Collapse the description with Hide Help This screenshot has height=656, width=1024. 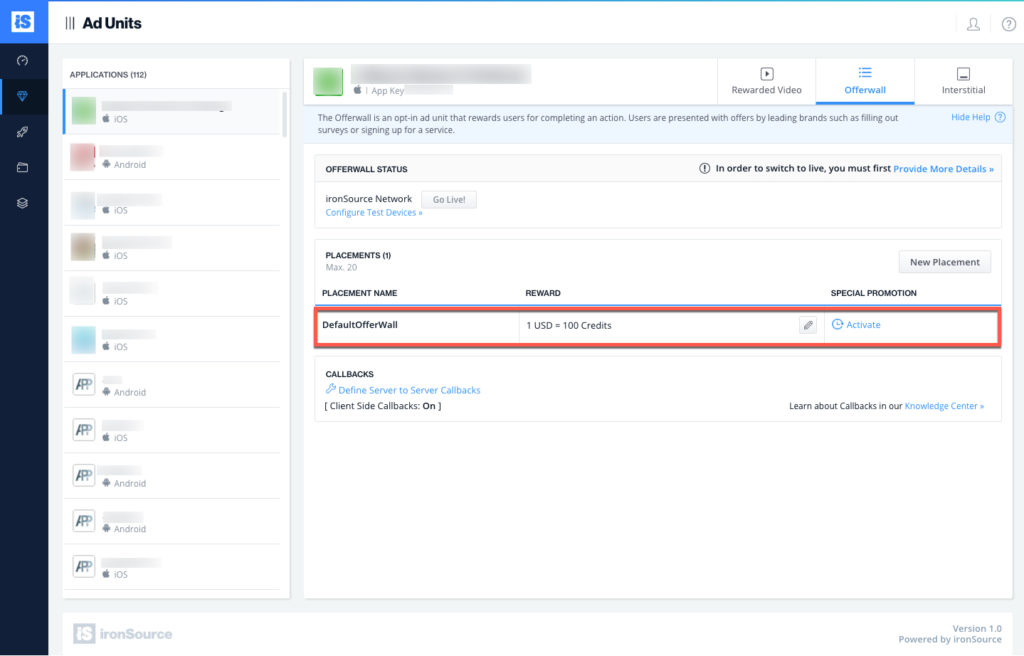tap(970, 117)
